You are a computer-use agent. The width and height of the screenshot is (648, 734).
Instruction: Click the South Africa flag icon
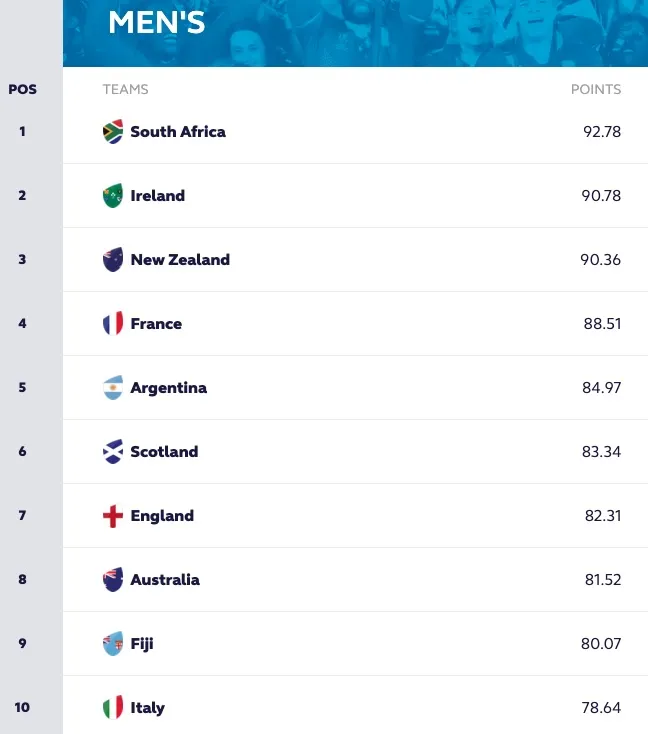coord(113,132)
